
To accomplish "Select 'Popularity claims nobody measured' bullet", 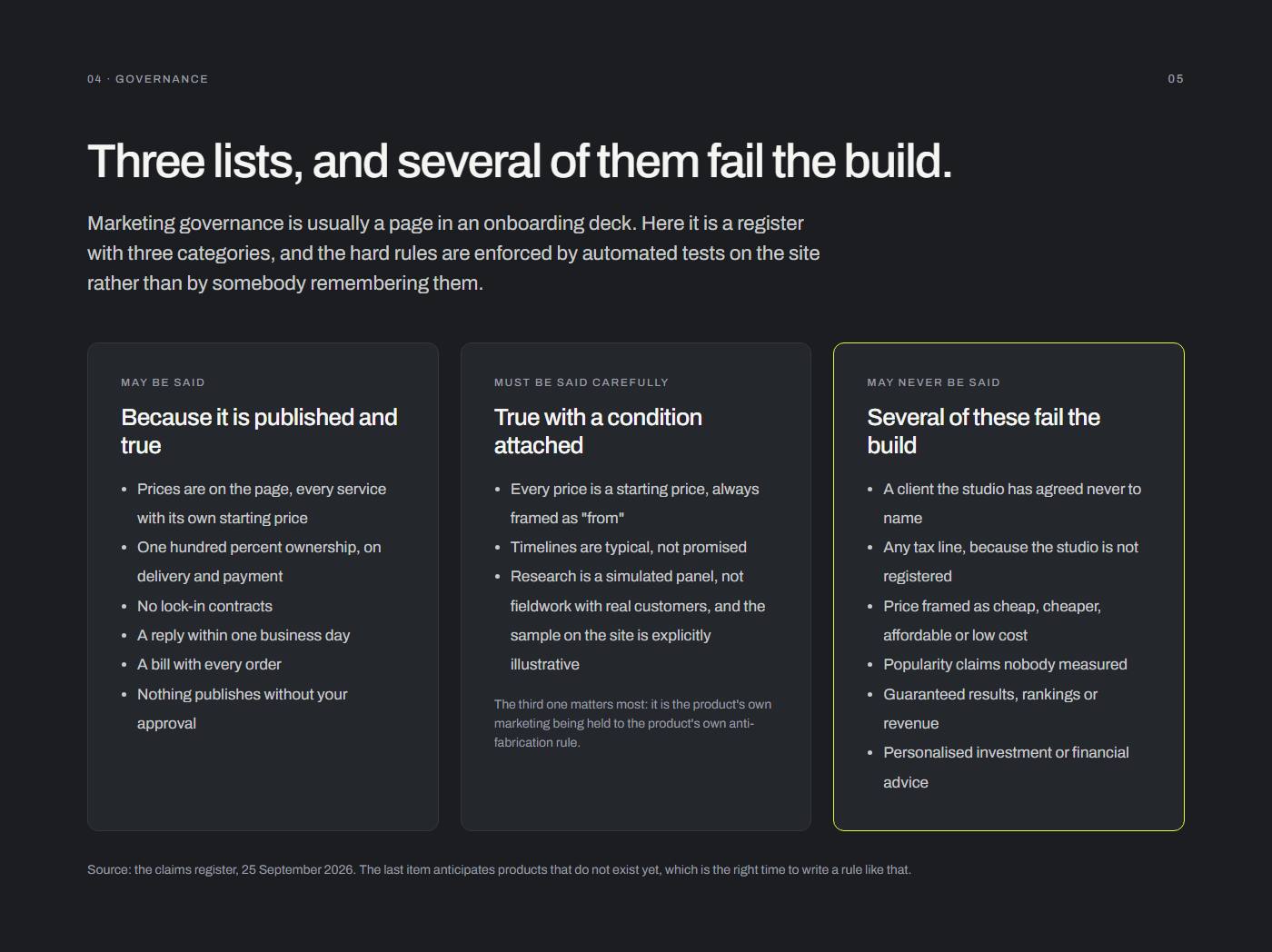I will [x=1005, y=664].
